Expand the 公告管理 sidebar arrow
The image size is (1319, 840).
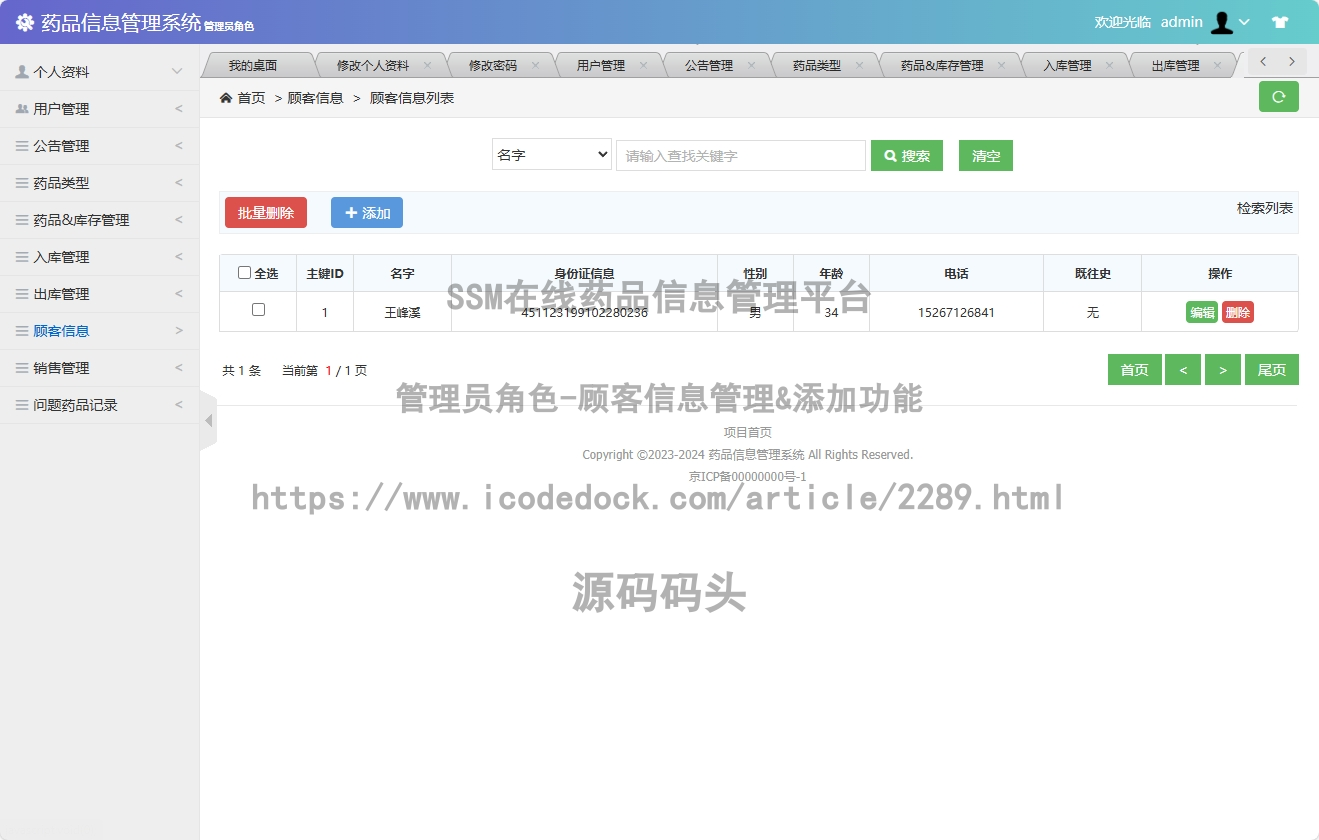[x=179, y=146]
